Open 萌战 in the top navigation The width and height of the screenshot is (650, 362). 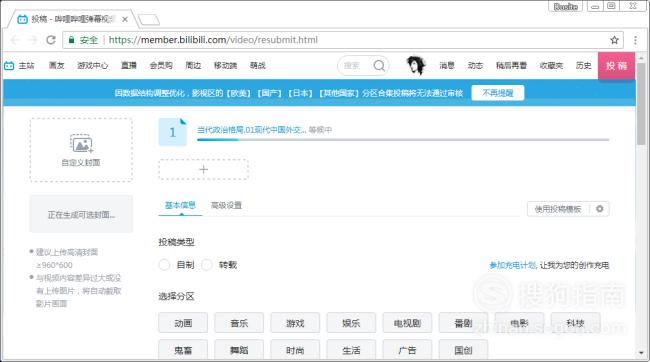coord(257,66)
